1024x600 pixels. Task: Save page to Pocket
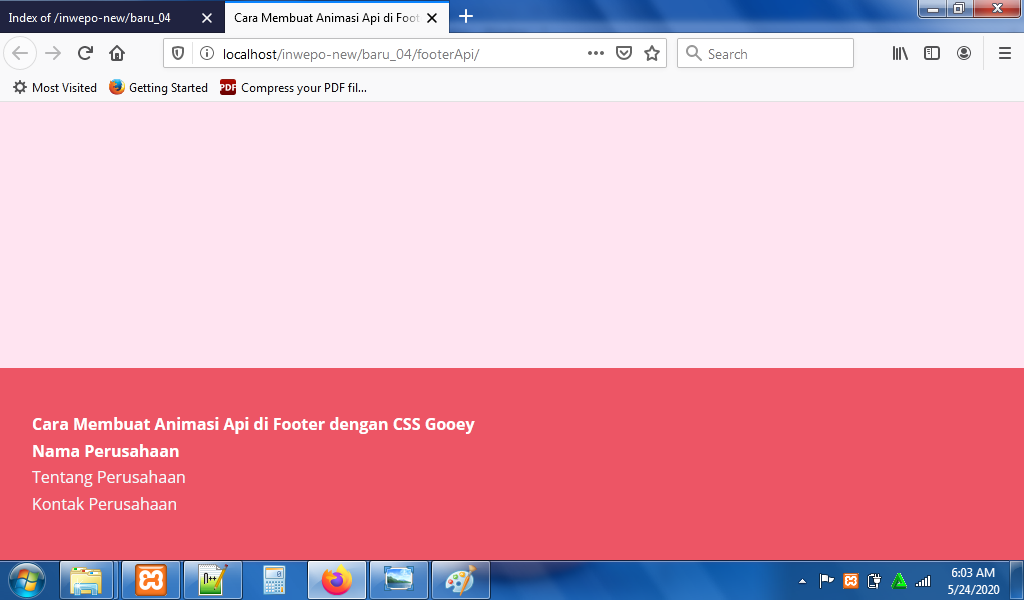click(624, 54)
